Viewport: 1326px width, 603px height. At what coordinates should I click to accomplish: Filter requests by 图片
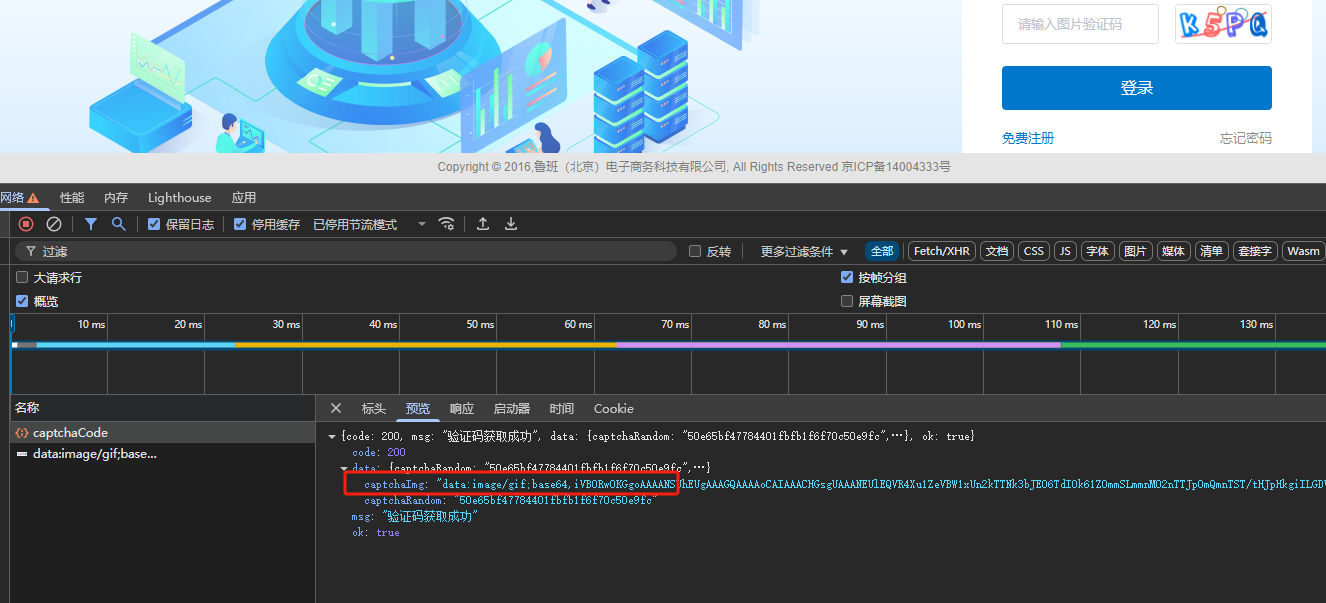point(1135,251)
